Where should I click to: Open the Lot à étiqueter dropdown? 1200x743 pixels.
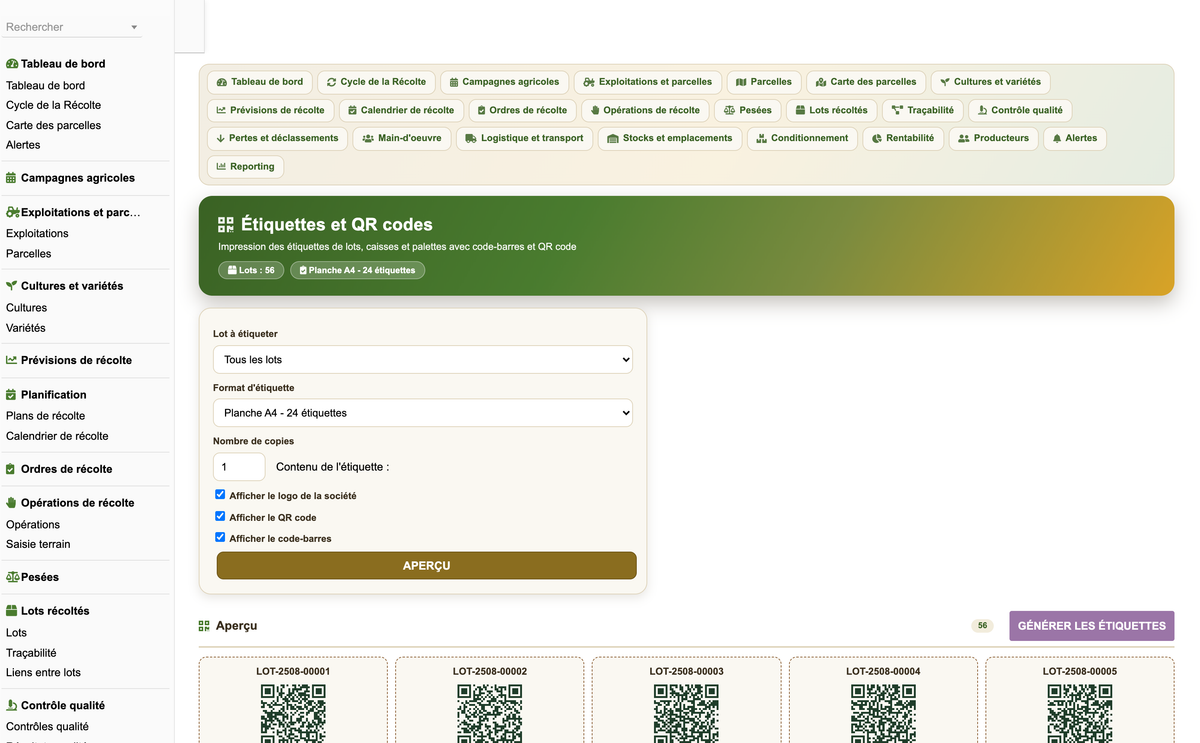pos(423,359)
